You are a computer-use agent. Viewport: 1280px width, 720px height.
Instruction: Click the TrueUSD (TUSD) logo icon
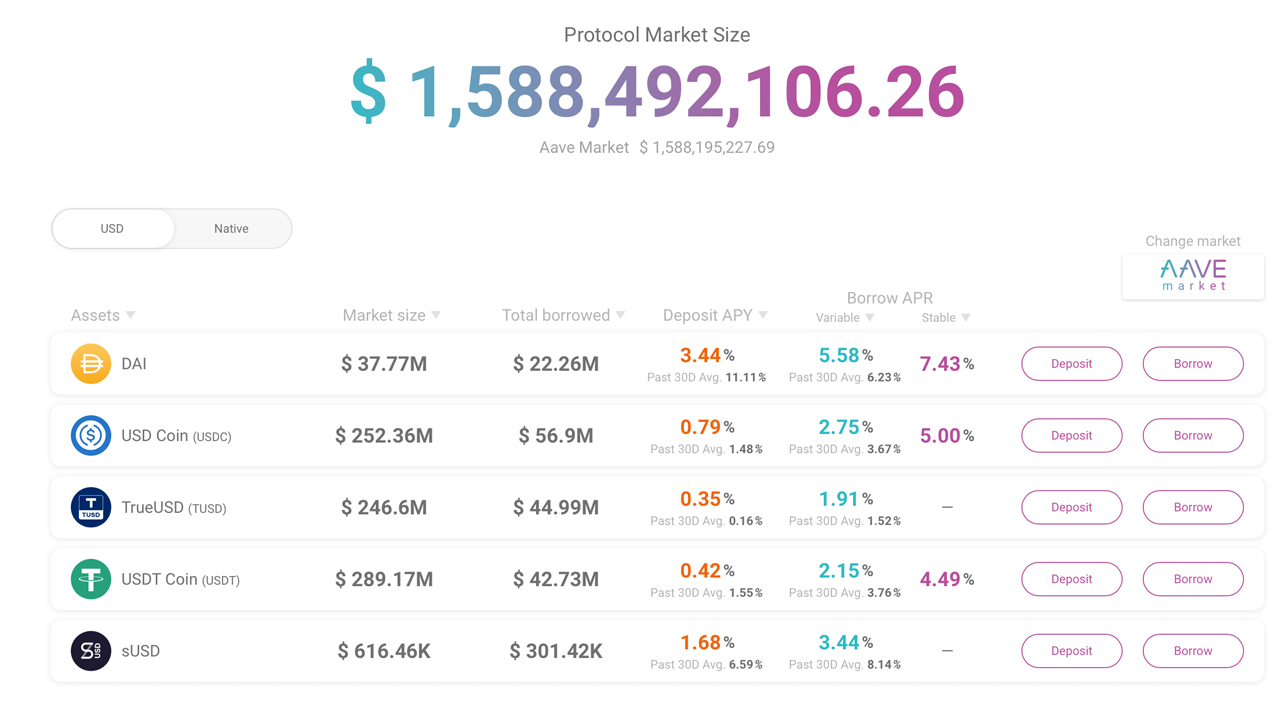[91, 507]
